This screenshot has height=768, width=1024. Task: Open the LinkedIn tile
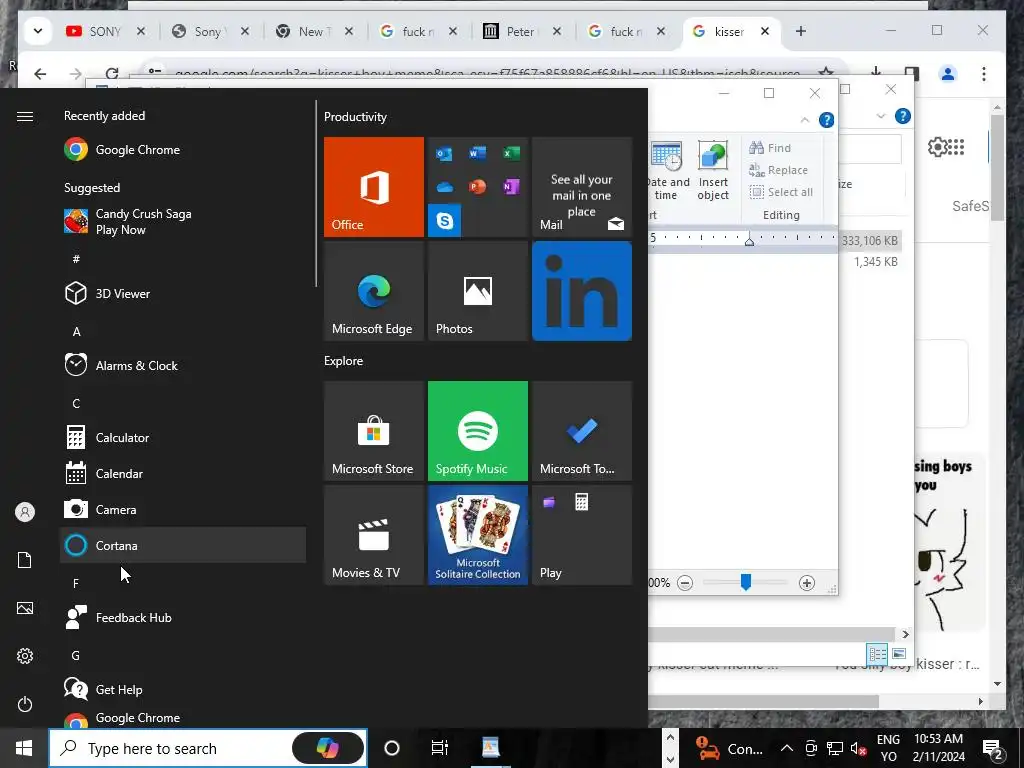[x=582, y=291]
